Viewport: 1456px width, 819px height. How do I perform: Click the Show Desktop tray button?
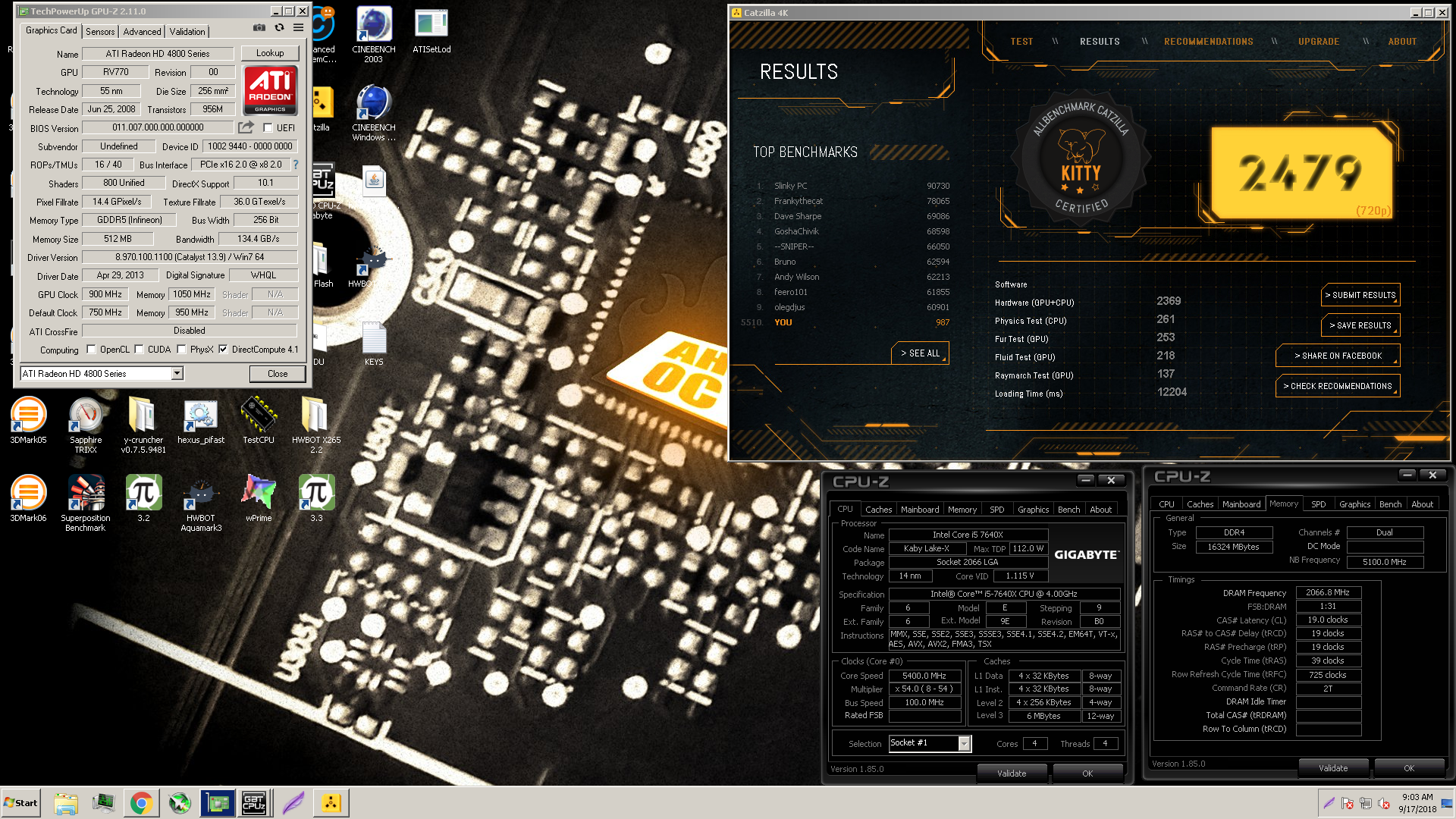coord(1448,803)
